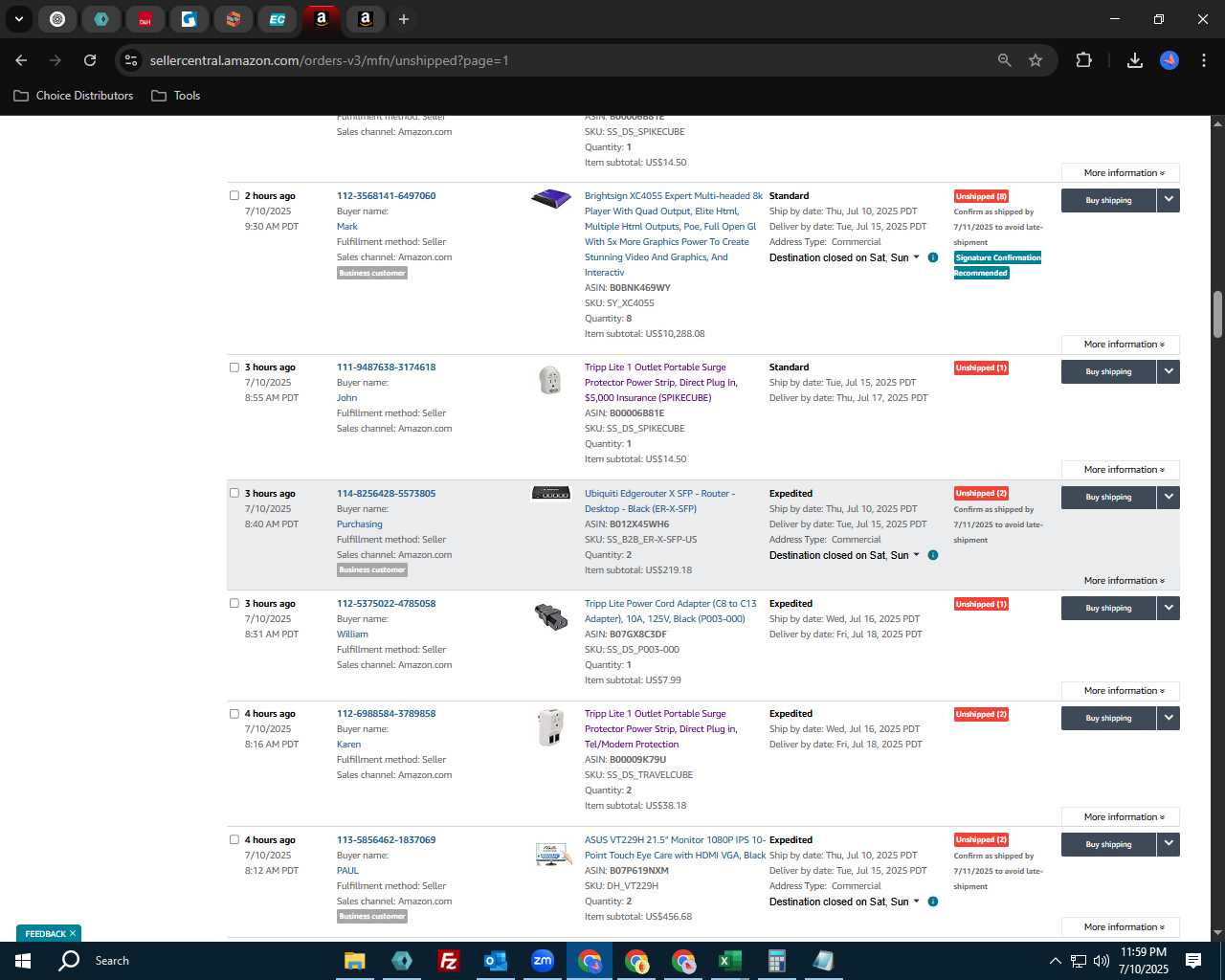Image resolution: width=1225 pixels, height=980 pixels.
Task: Close the FEEDBACK tab with X
Action: click(x=73, y=933)
